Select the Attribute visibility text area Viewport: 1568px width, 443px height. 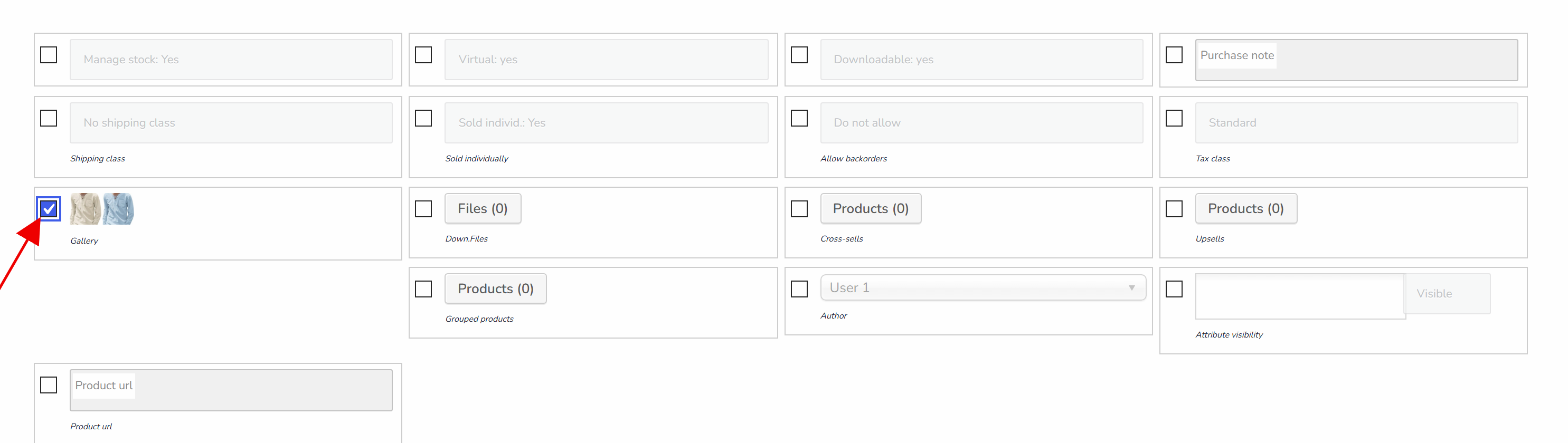pyautogui.click(x=1300, y=296)
